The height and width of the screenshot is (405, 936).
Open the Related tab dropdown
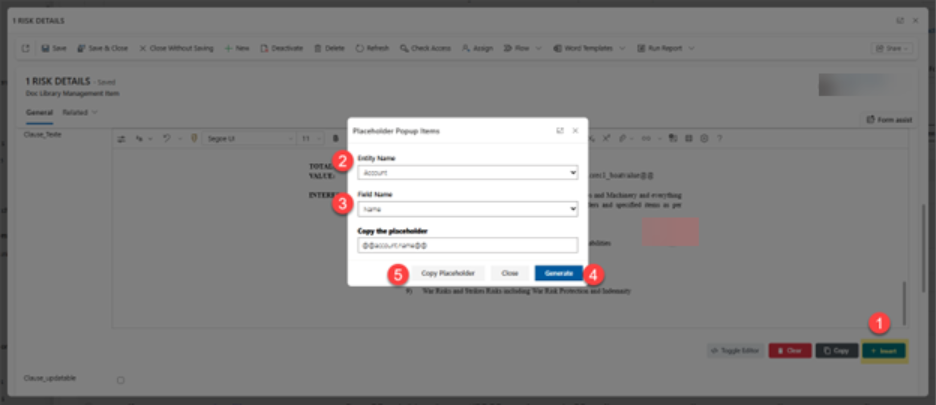pyautogui.click(x=80, y=112)
